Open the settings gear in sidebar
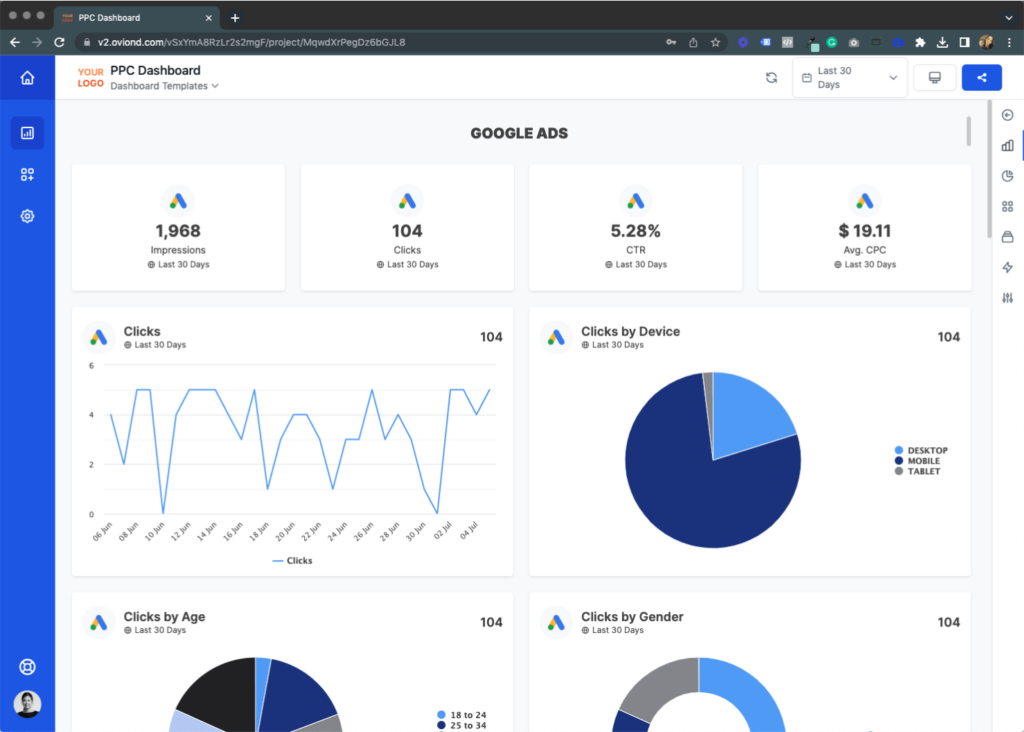The height and width of the screenshot is (732, 1024). point(27,216)
